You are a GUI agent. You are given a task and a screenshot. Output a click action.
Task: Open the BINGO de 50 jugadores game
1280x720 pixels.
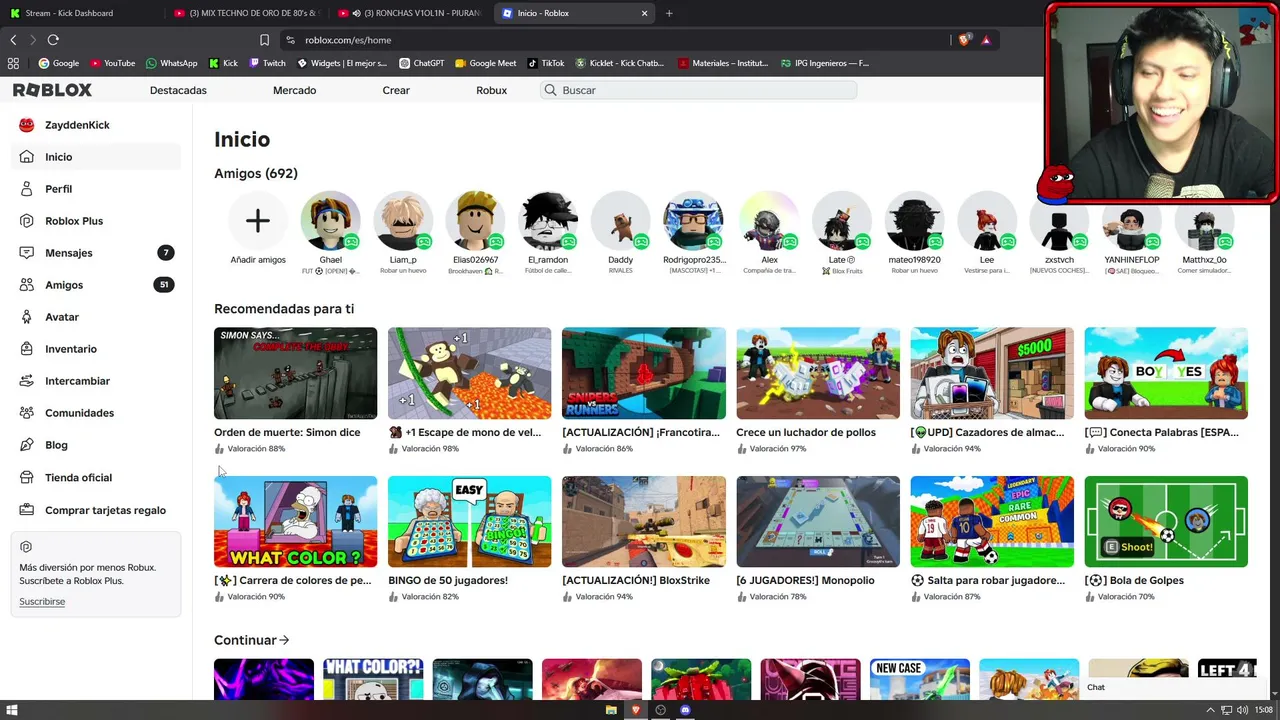point(469,521)
